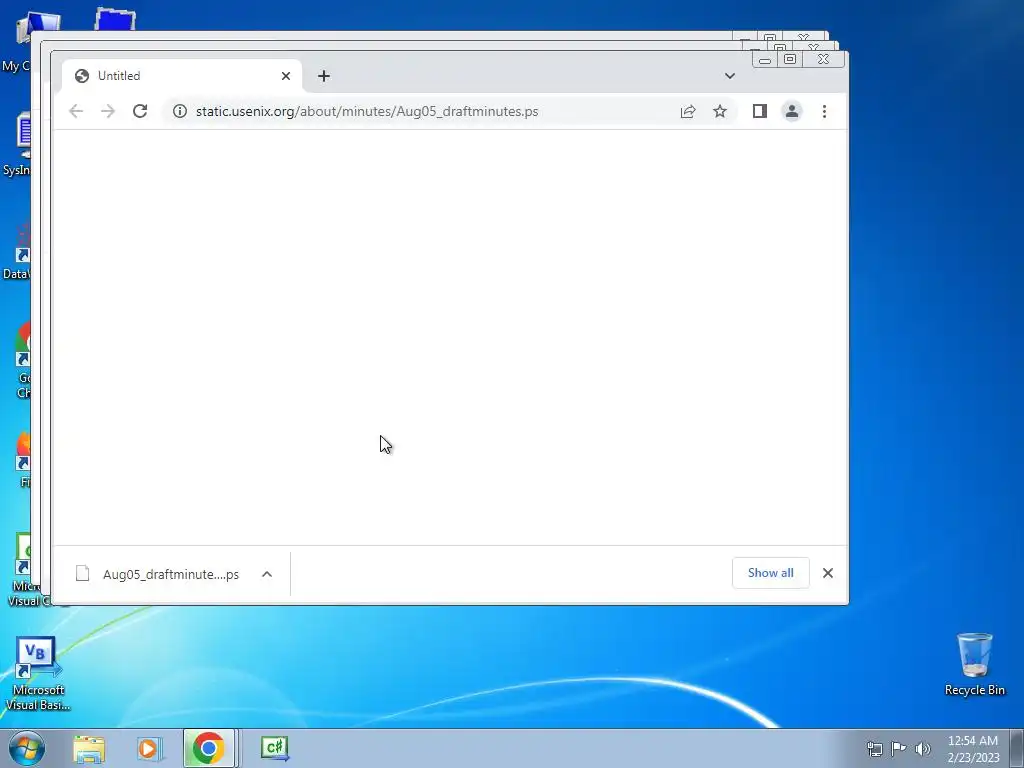Open a new tab with plus button
Screen dimensions: 1024x768
(324, 76)
